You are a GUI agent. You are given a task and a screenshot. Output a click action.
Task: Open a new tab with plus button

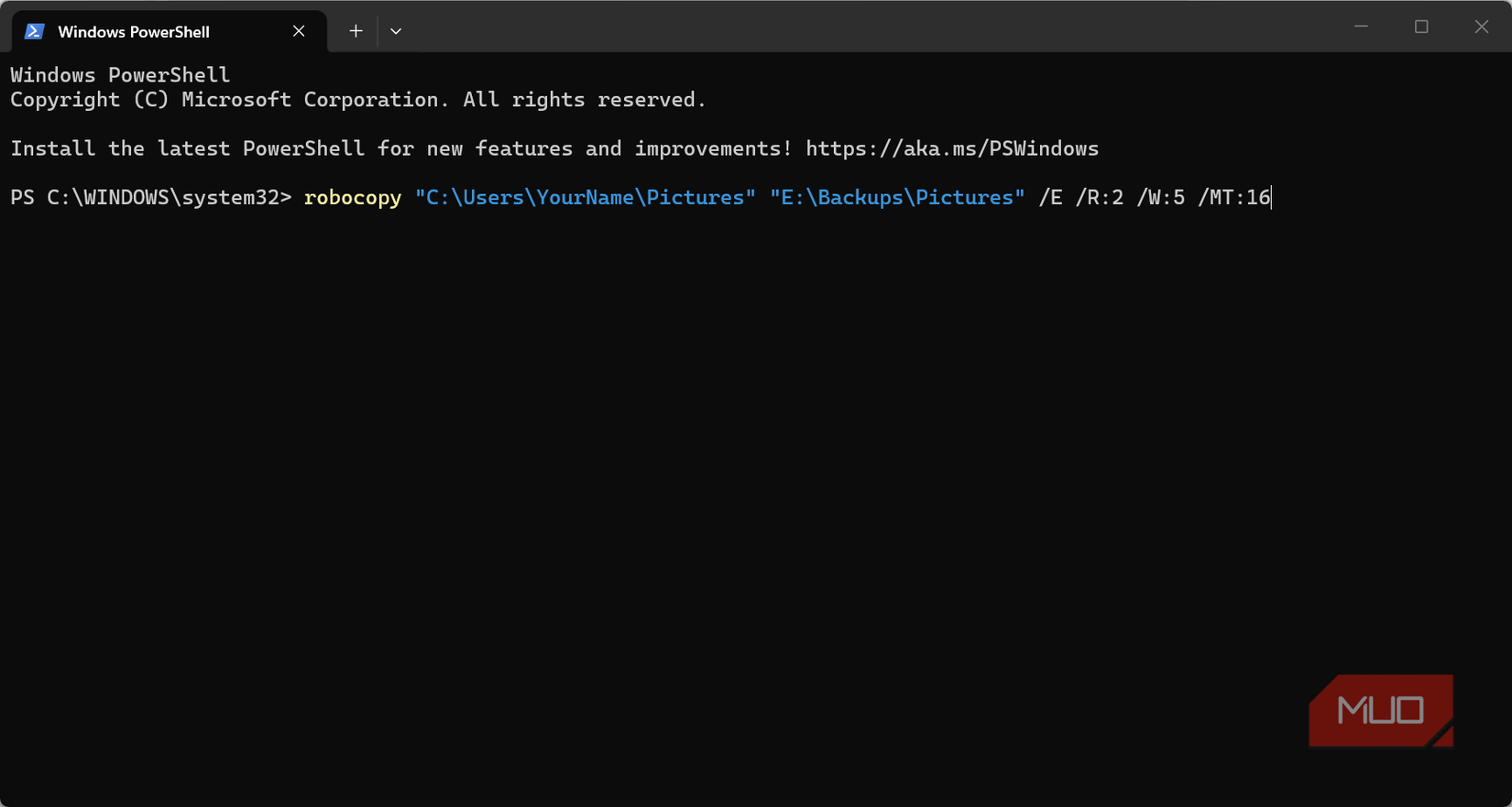[356, 31]
